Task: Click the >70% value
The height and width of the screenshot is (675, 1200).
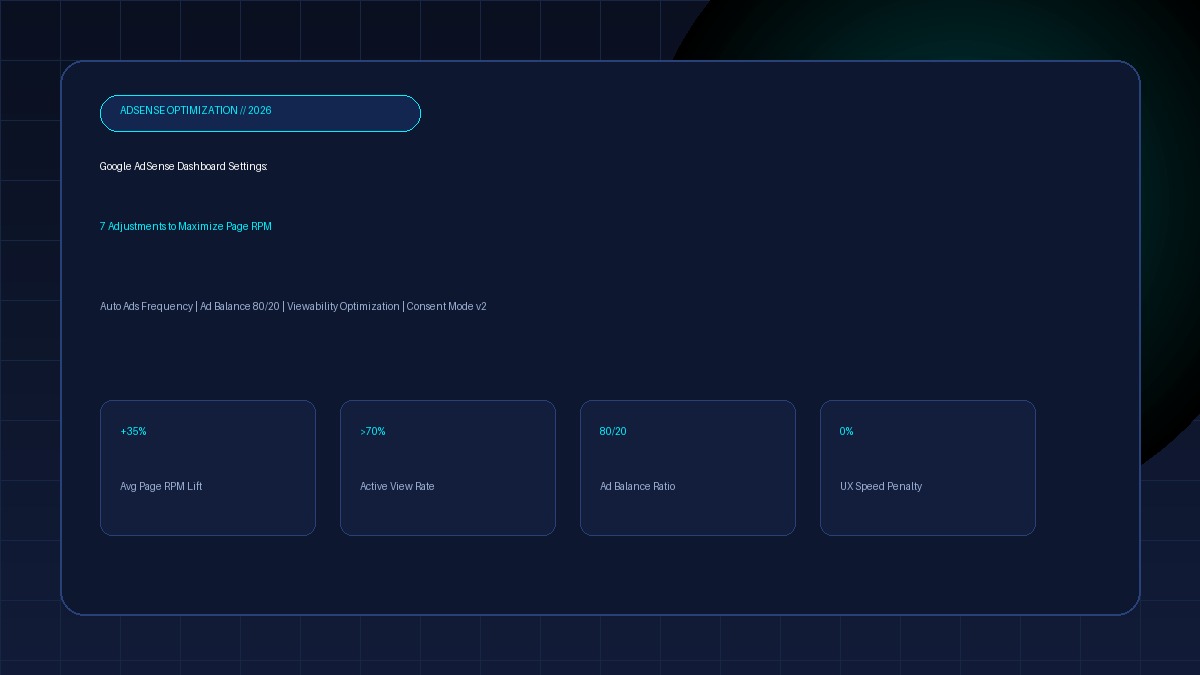Action: pyautogui.click(x=373, y=431)
